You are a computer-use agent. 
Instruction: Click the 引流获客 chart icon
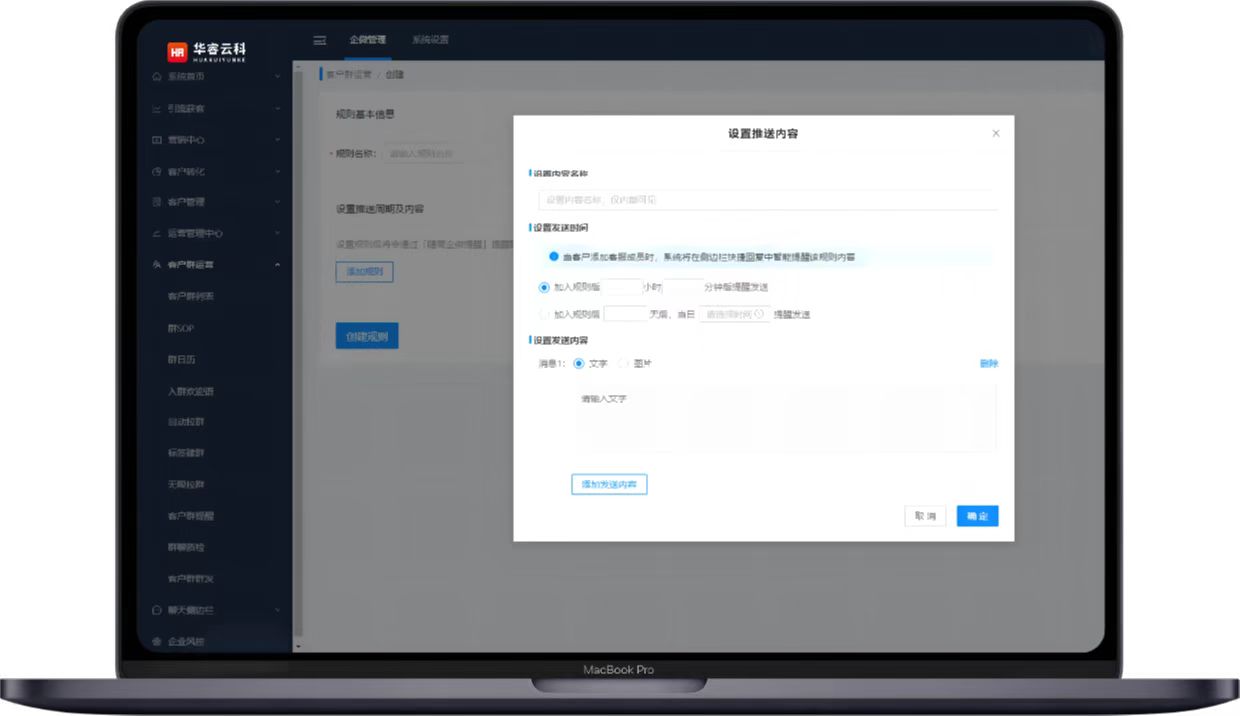(x=157, y=109)
